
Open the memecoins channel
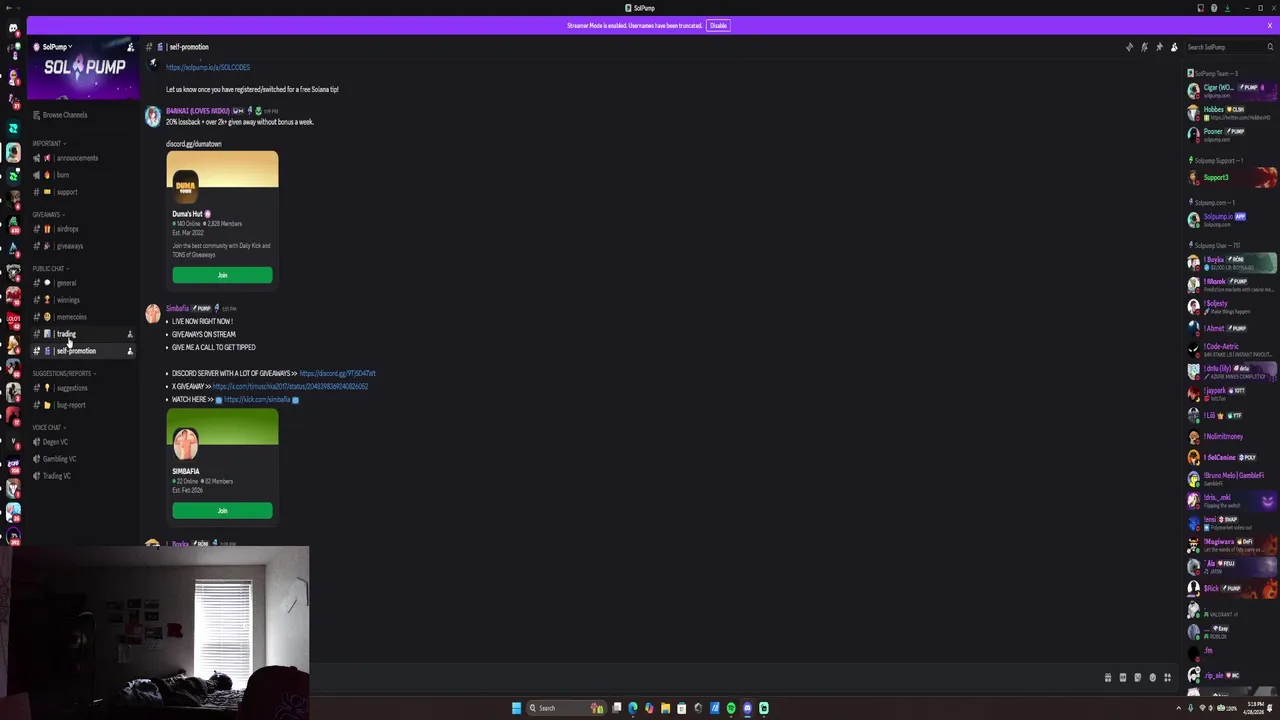pos(84,317)
